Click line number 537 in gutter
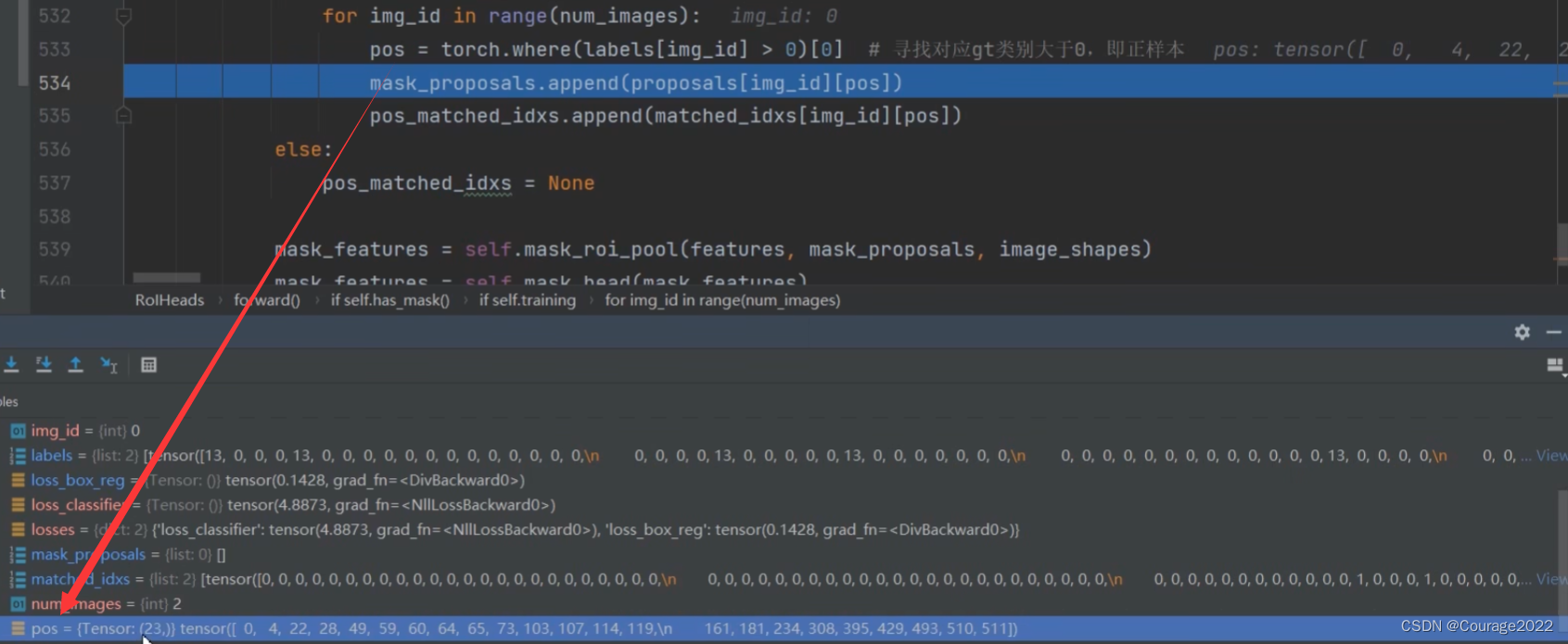This screenshot has height=644, width=1568. [55, 183]
